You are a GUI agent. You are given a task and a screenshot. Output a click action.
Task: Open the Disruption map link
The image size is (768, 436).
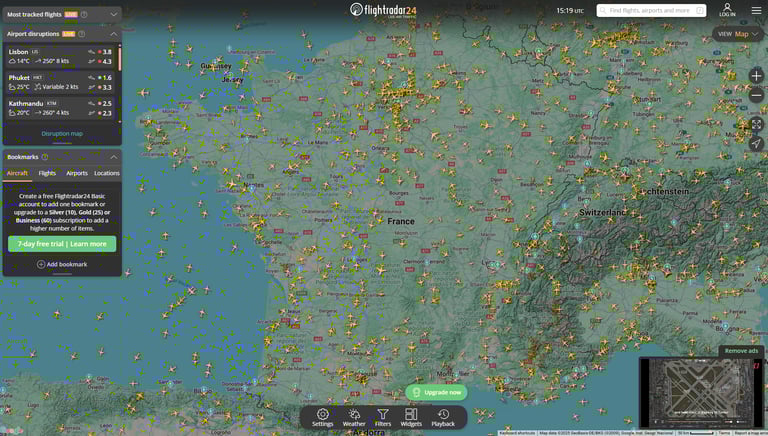click(62, 133)
